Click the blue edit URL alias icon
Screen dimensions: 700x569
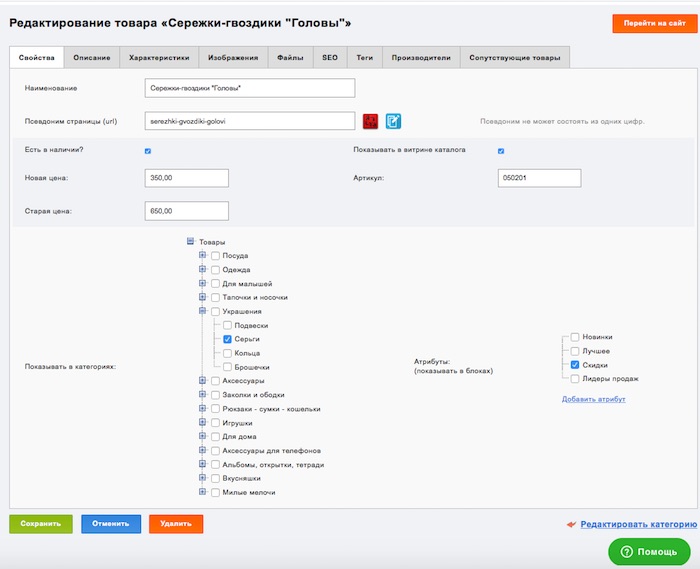393,121
